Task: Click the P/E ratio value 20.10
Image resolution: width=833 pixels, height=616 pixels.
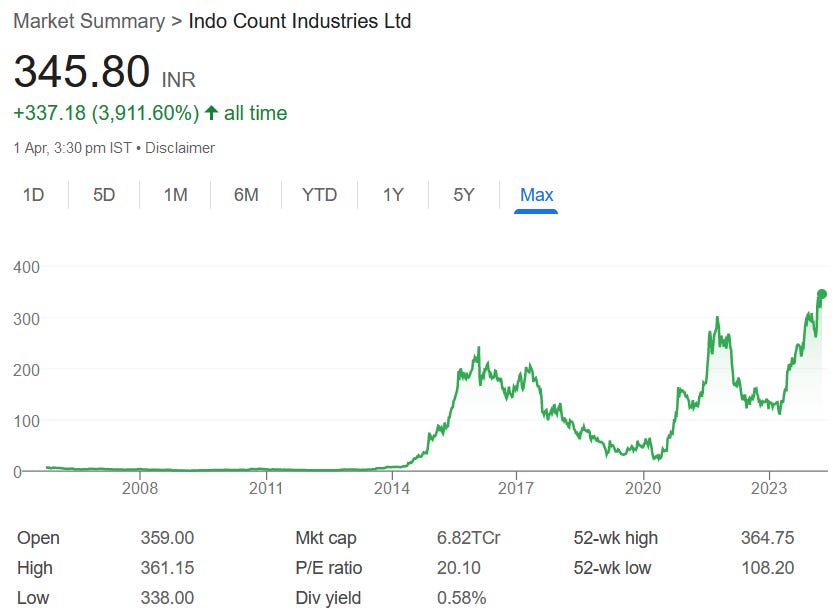Action: 459,568
